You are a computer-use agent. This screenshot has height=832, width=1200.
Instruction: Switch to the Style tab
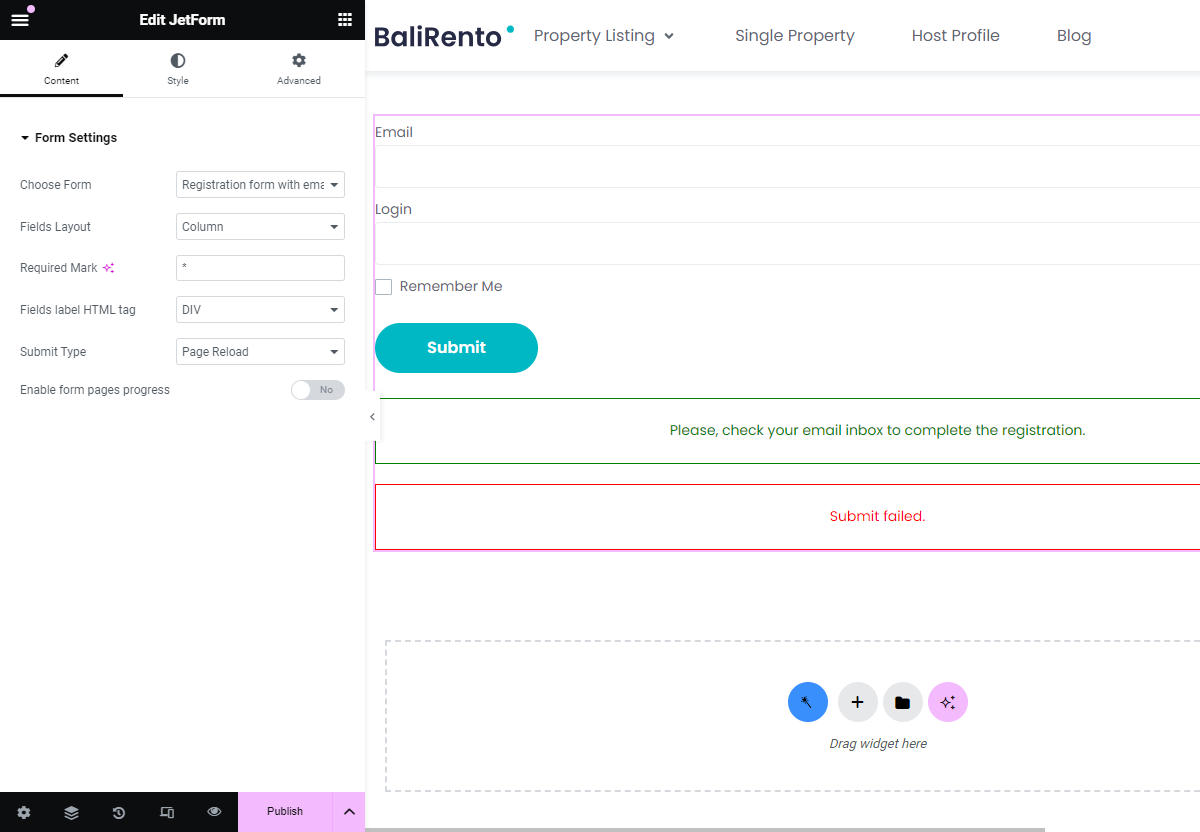(178, 68)
